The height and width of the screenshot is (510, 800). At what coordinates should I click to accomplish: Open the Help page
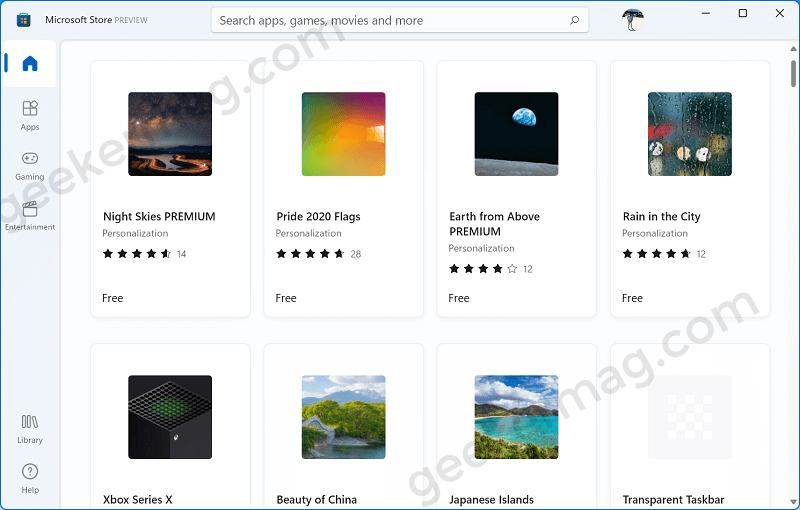pos(30,478)
